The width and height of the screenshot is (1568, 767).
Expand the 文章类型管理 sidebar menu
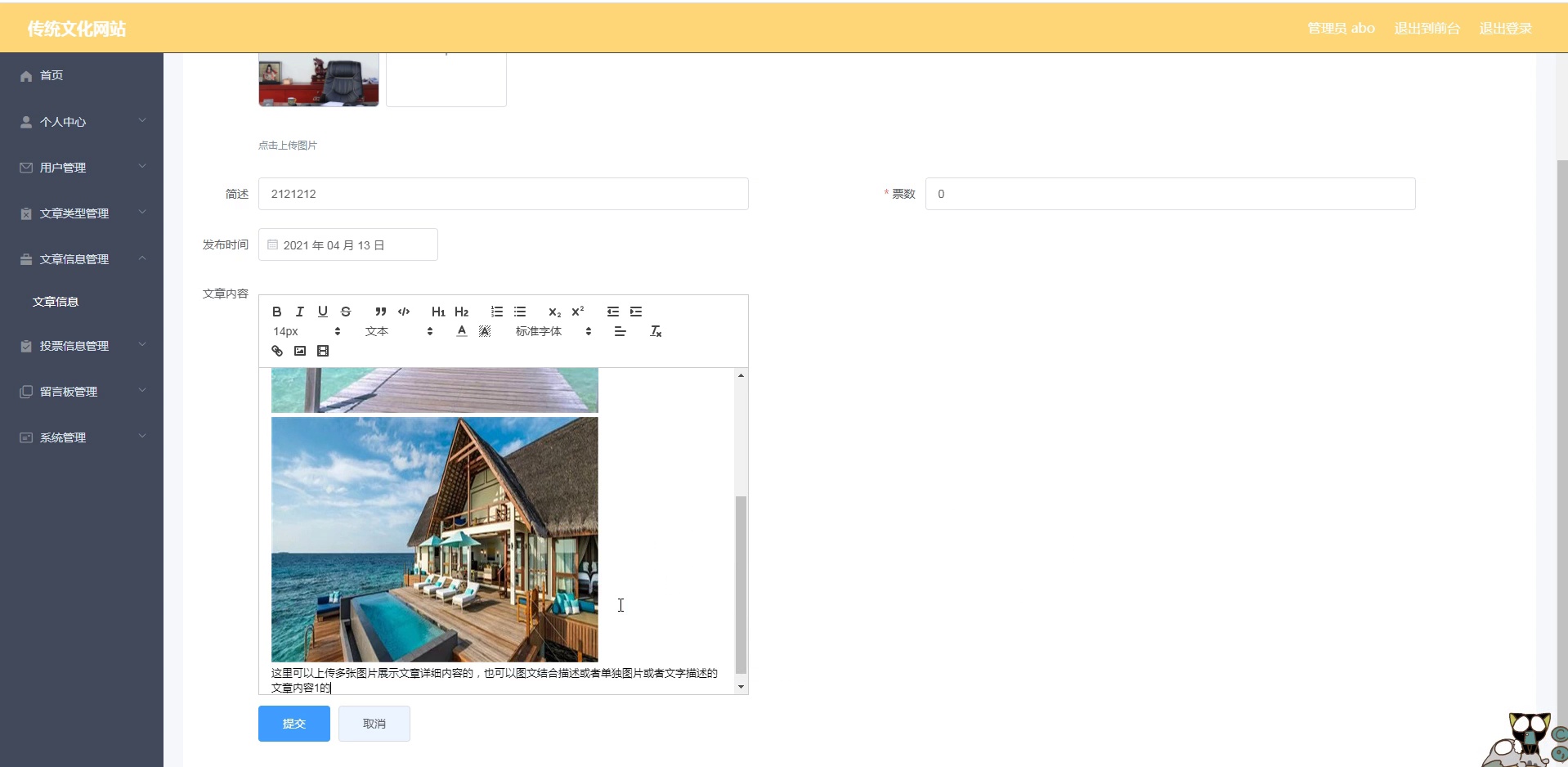click(x=82, y=213)
